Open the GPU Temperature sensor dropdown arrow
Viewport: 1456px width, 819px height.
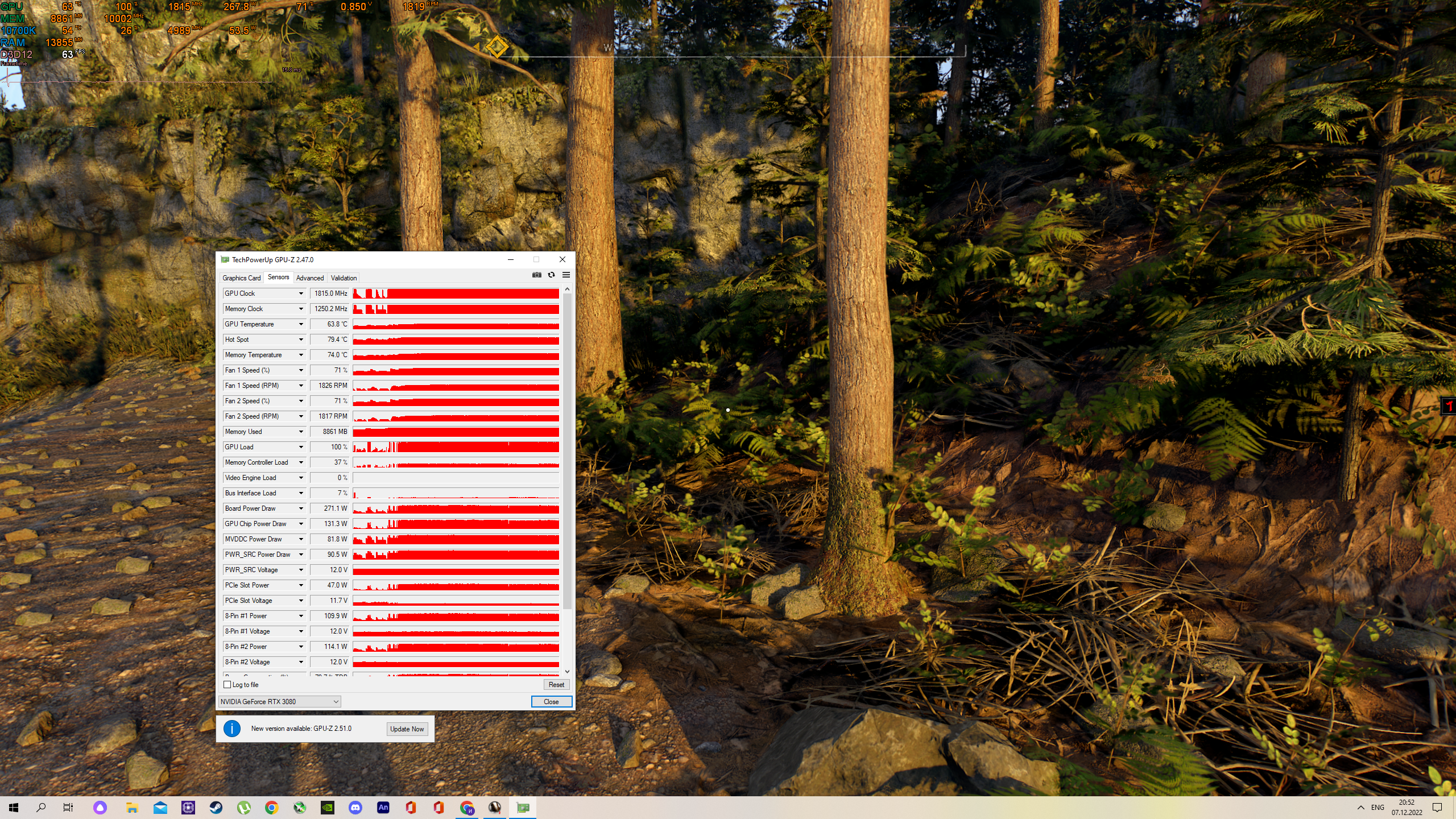click(301, 324)
